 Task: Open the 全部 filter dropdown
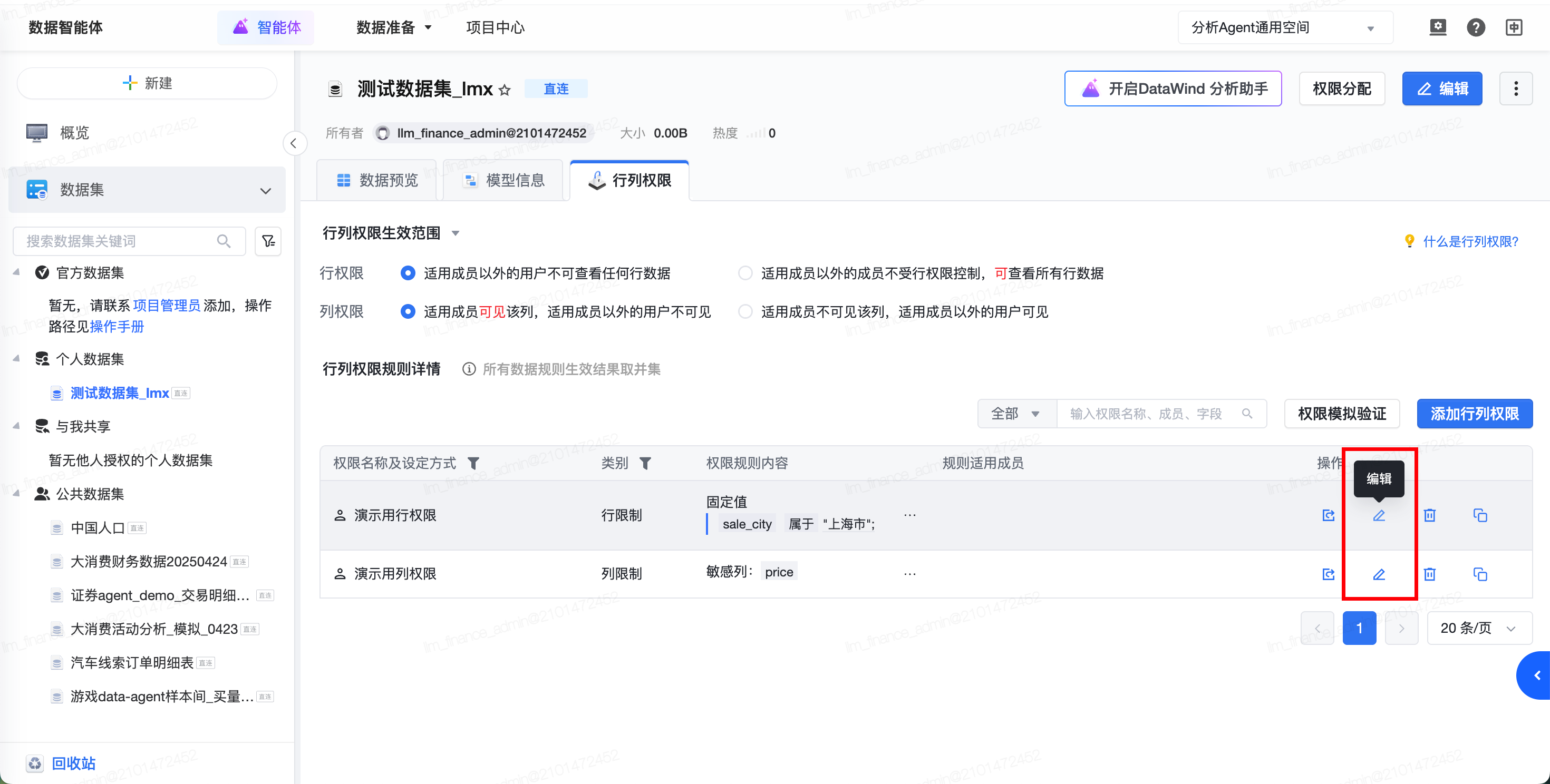[1017, 414]
